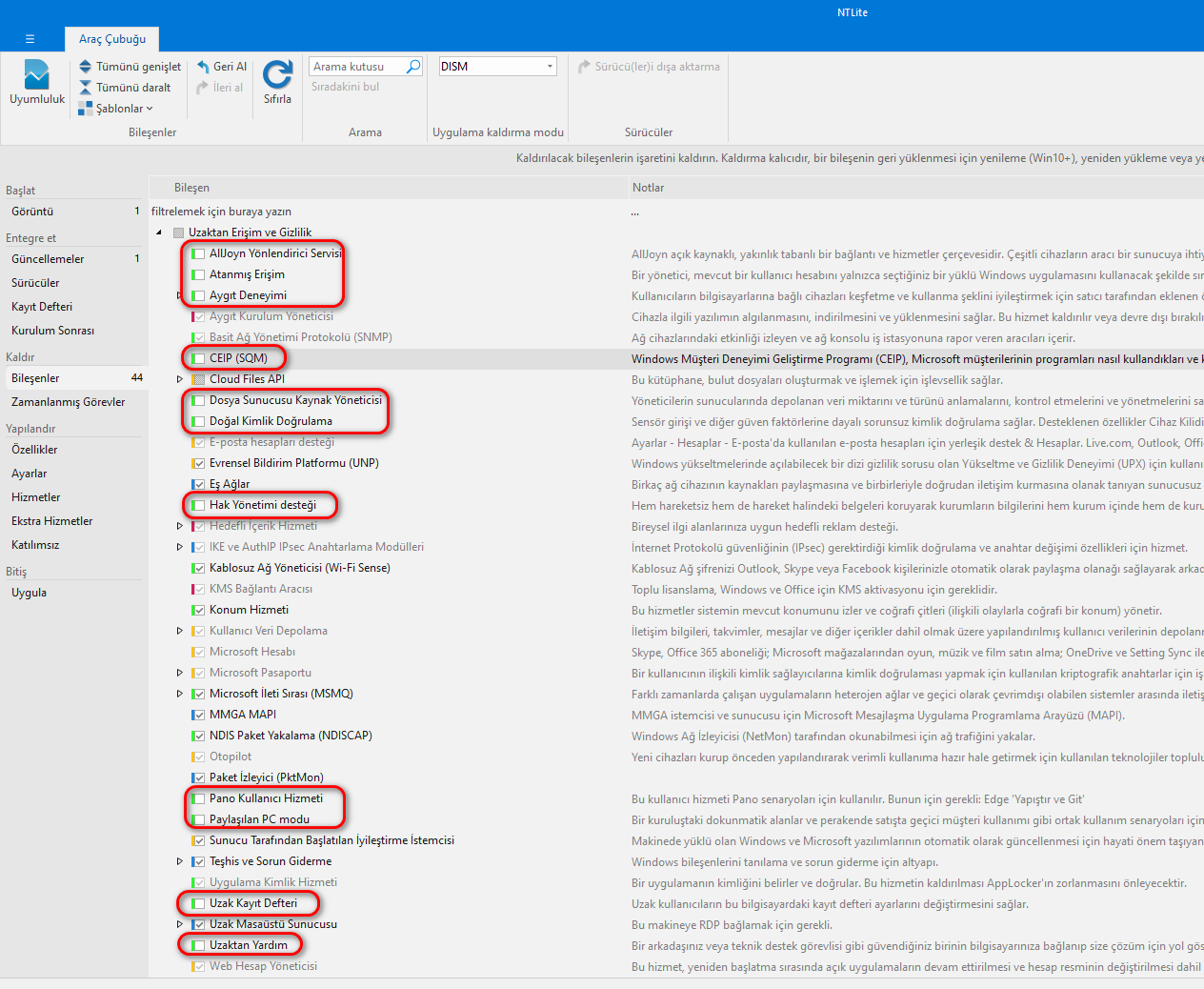Expand the Uzak Masaüstü Sunucusu node
The width and height of the screenshot is (1204, 989).
(x=180, y=924)
